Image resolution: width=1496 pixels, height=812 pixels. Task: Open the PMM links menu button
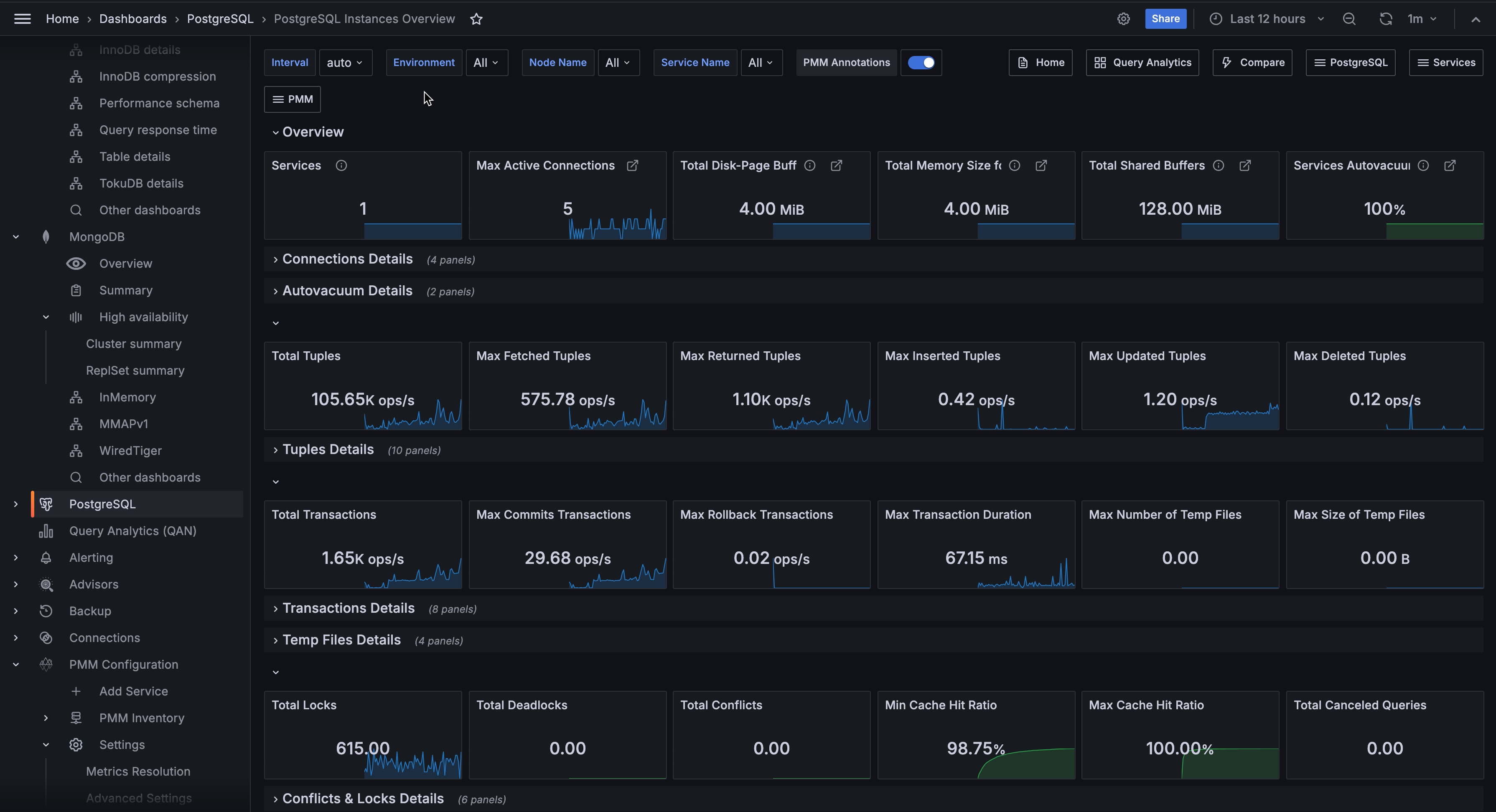292,99
